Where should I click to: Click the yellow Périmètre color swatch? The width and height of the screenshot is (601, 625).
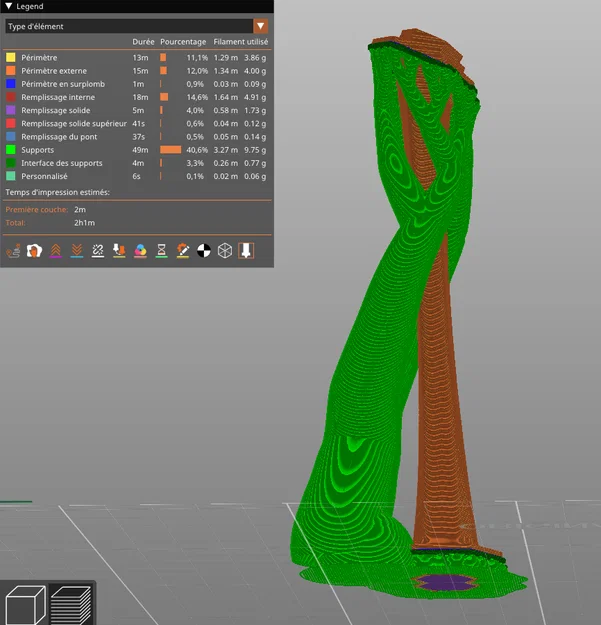pyautogui.click(x=11, y=57)
